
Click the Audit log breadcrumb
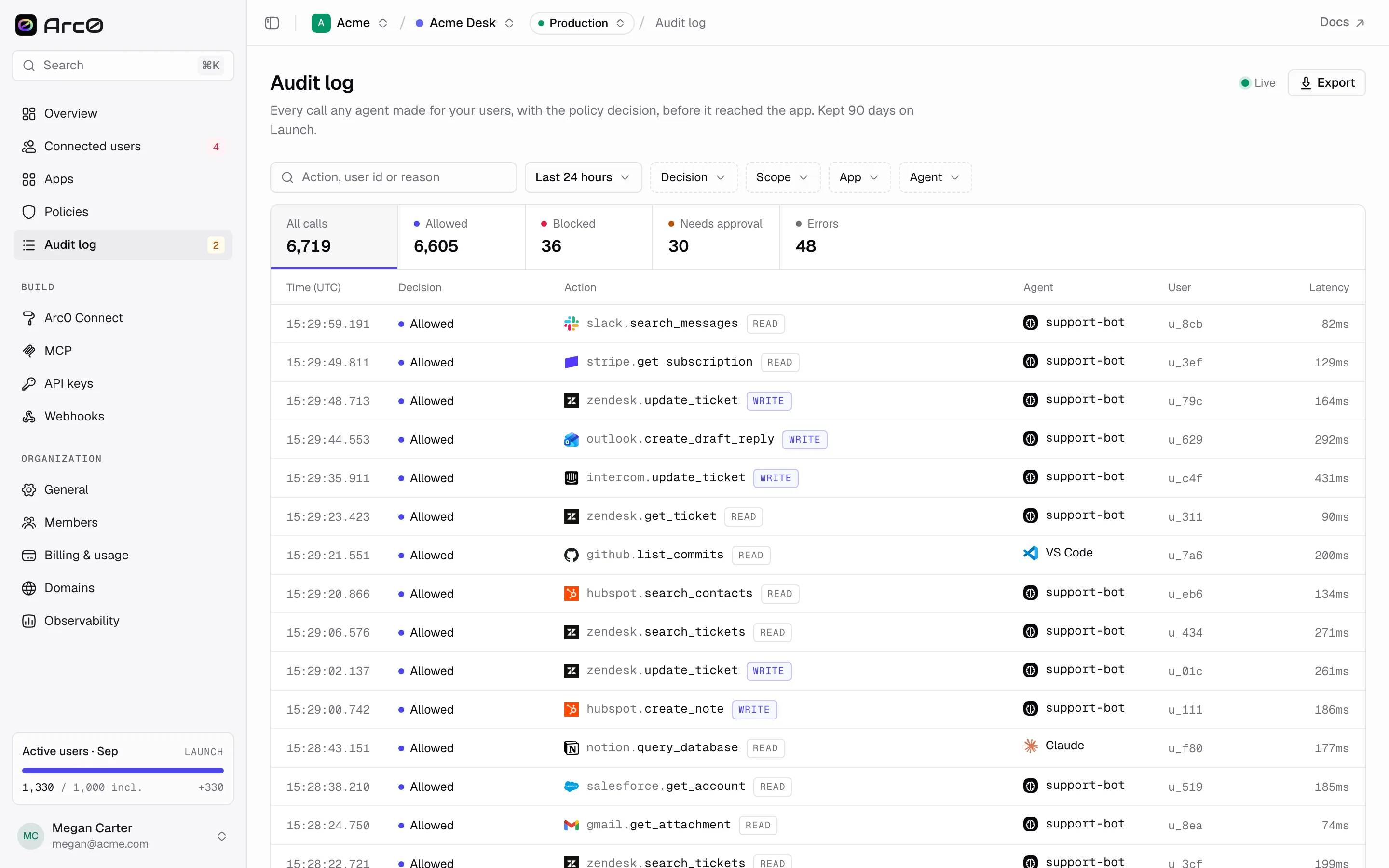tap(680, 23)
